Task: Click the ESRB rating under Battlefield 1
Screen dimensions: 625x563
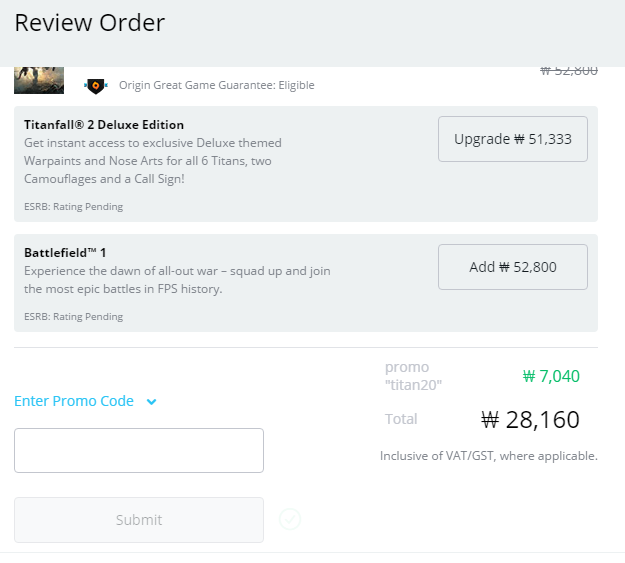Action: tap(73, 317)
